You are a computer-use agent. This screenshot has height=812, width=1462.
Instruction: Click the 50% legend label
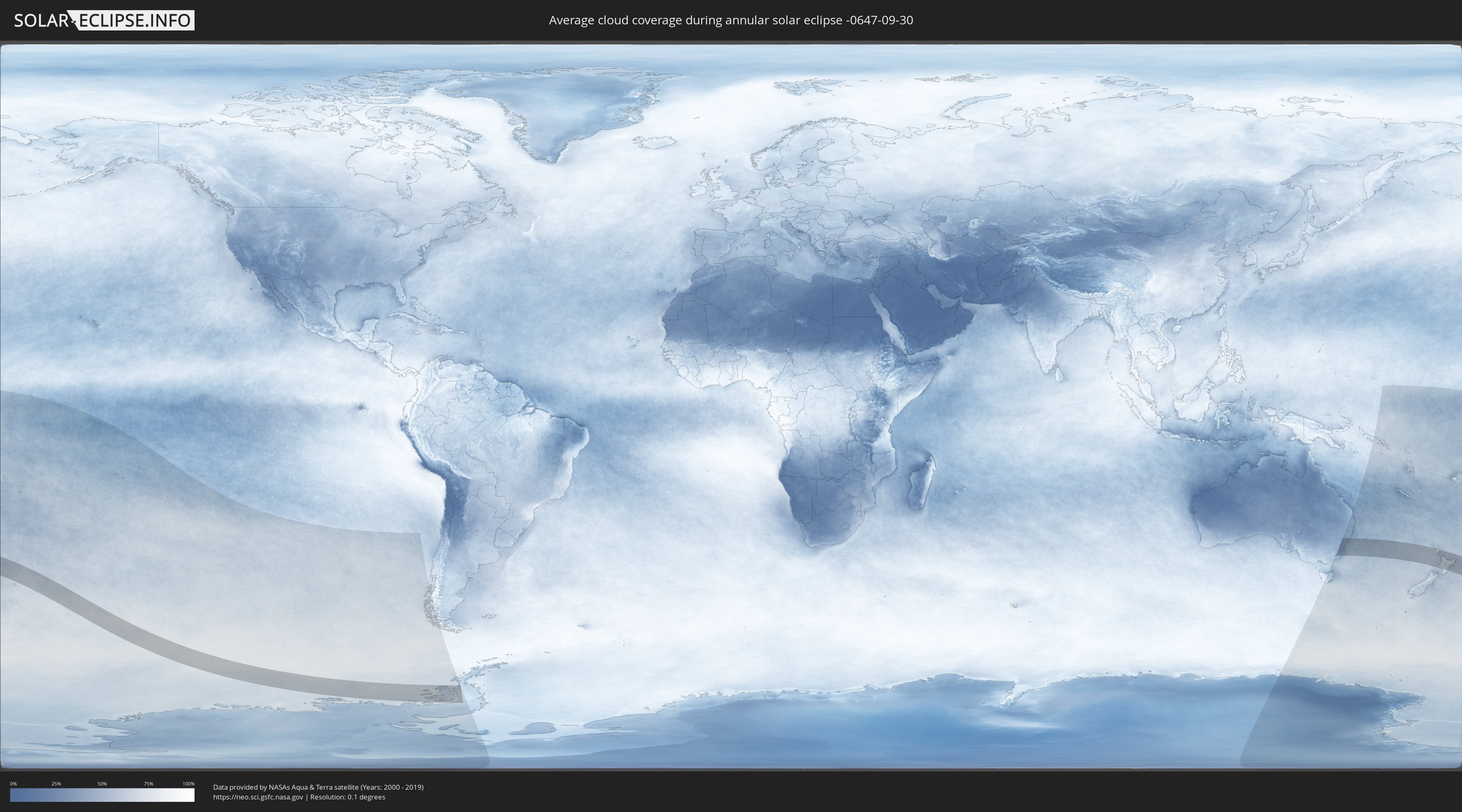click(102, 784)
